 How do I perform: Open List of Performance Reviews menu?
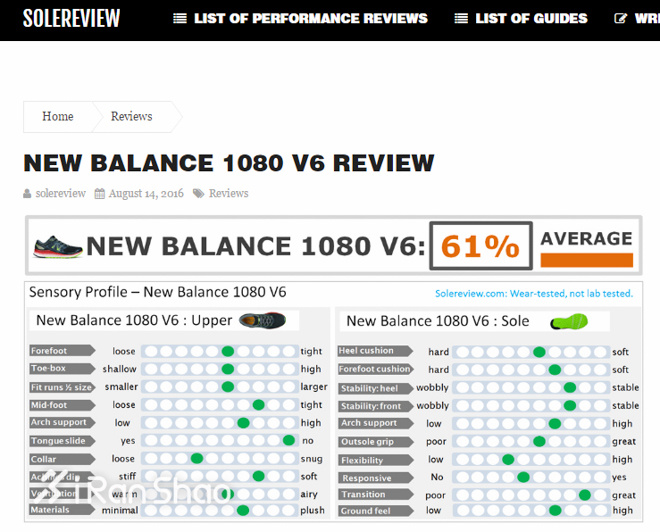pos(309,19)
